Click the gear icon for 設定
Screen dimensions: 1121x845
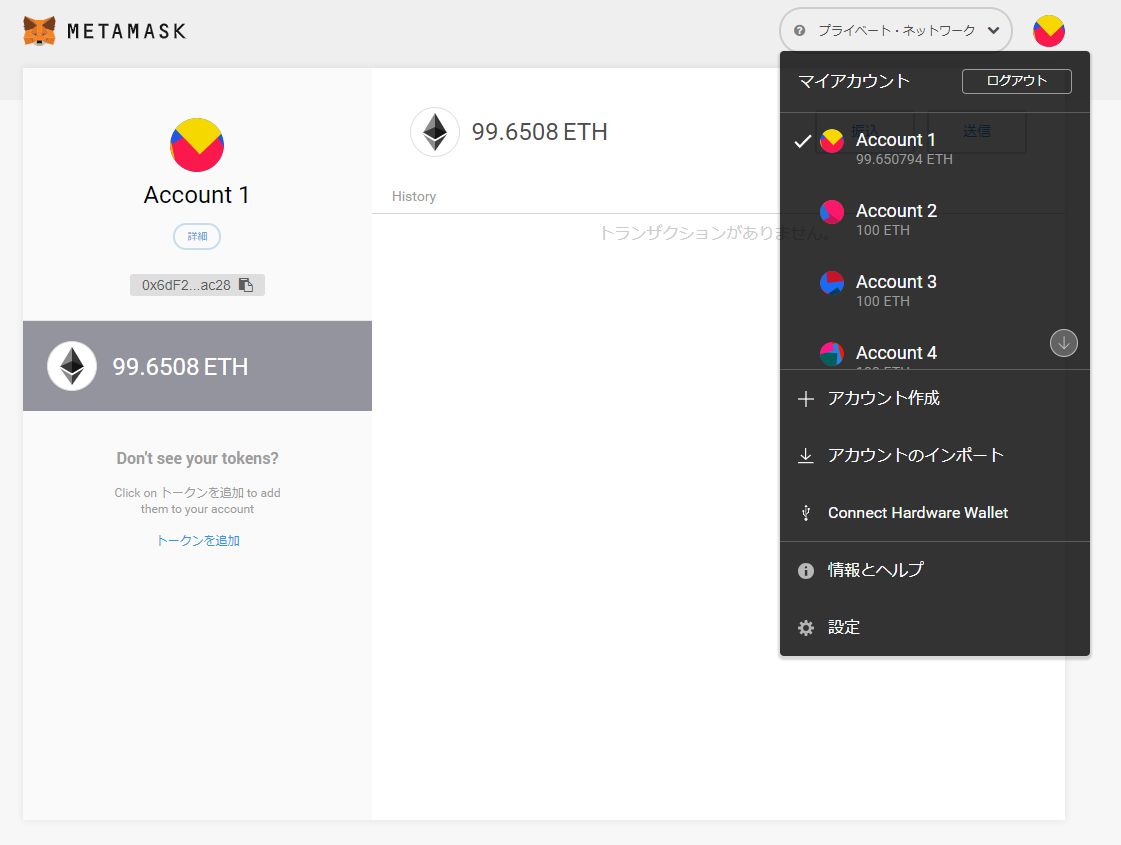[x=806, y=628]
